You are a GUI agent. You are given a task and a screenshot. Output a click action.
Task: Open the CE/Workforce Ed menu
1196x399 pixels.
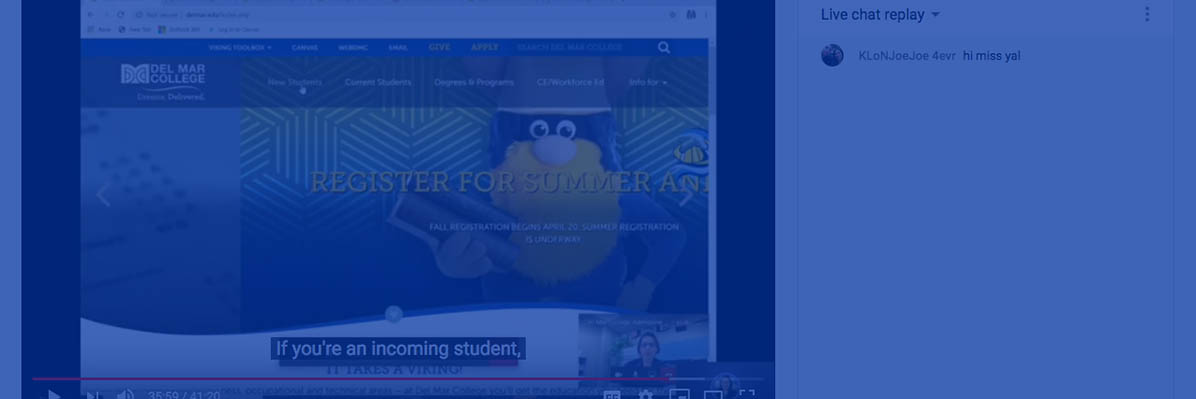pyautogui.click(x=570, y=82)
